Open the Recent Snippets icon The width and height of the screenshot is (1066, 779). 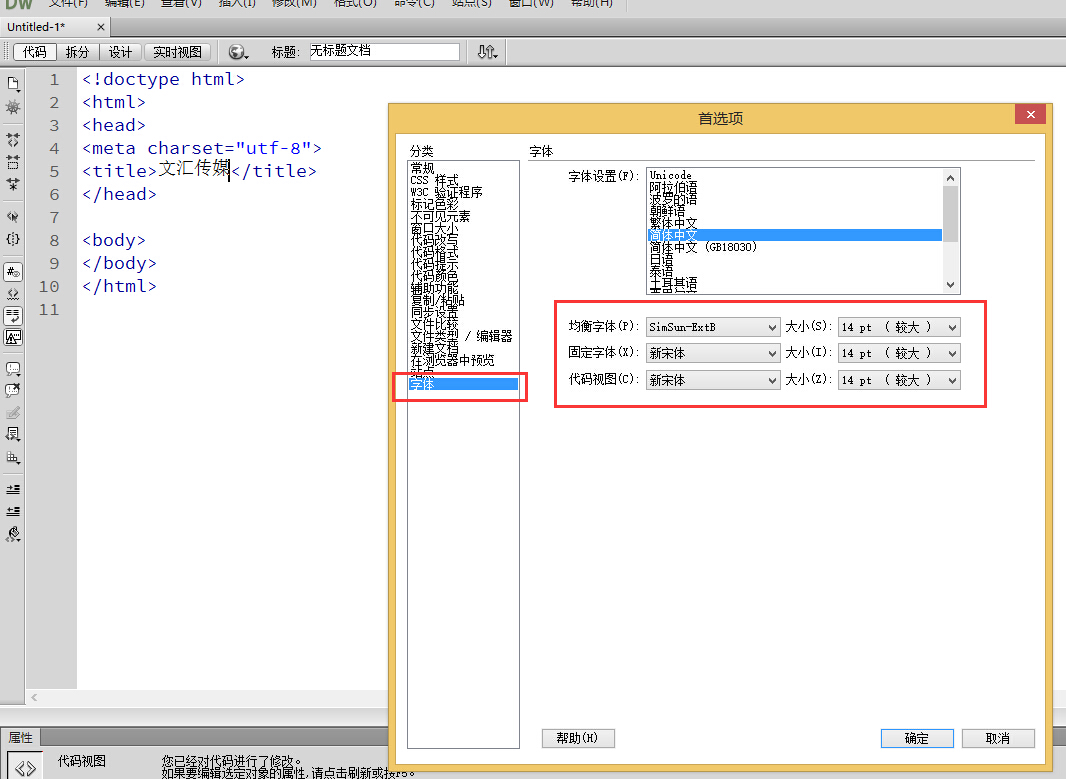tap(13, 434)
